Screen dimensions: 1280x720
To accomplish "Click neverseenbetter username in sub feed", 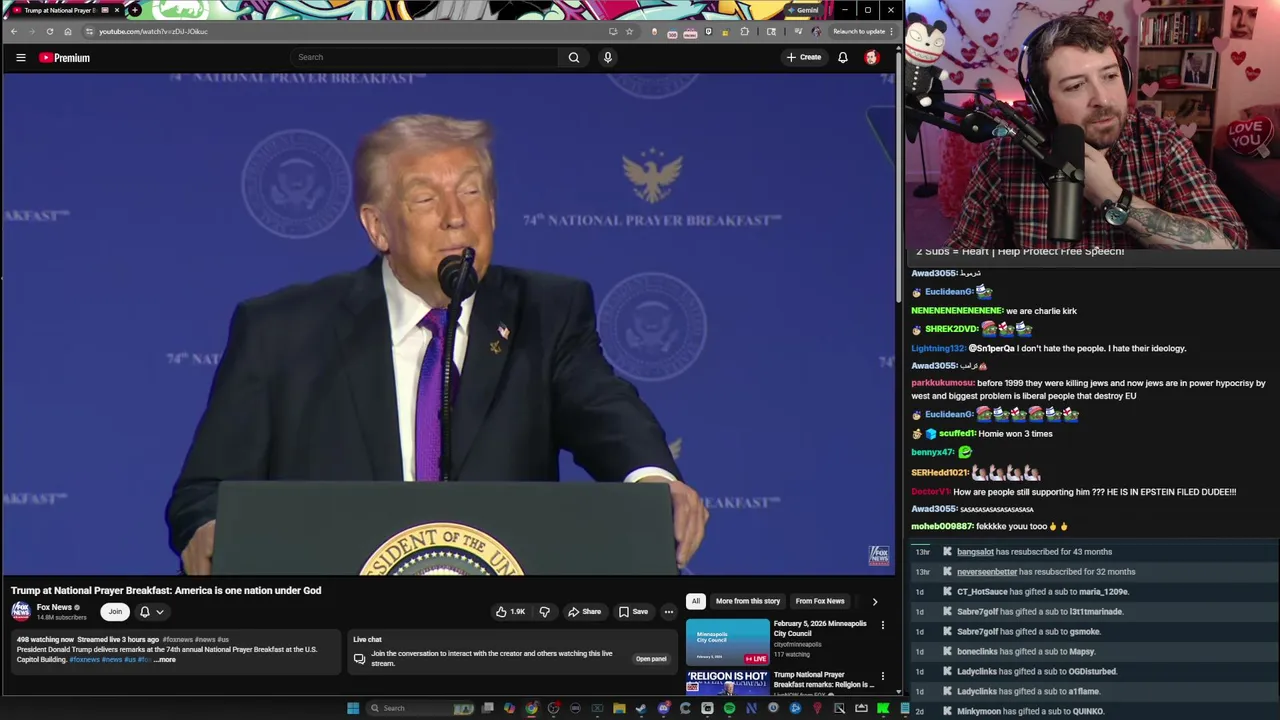I will [x=986, y=572].
